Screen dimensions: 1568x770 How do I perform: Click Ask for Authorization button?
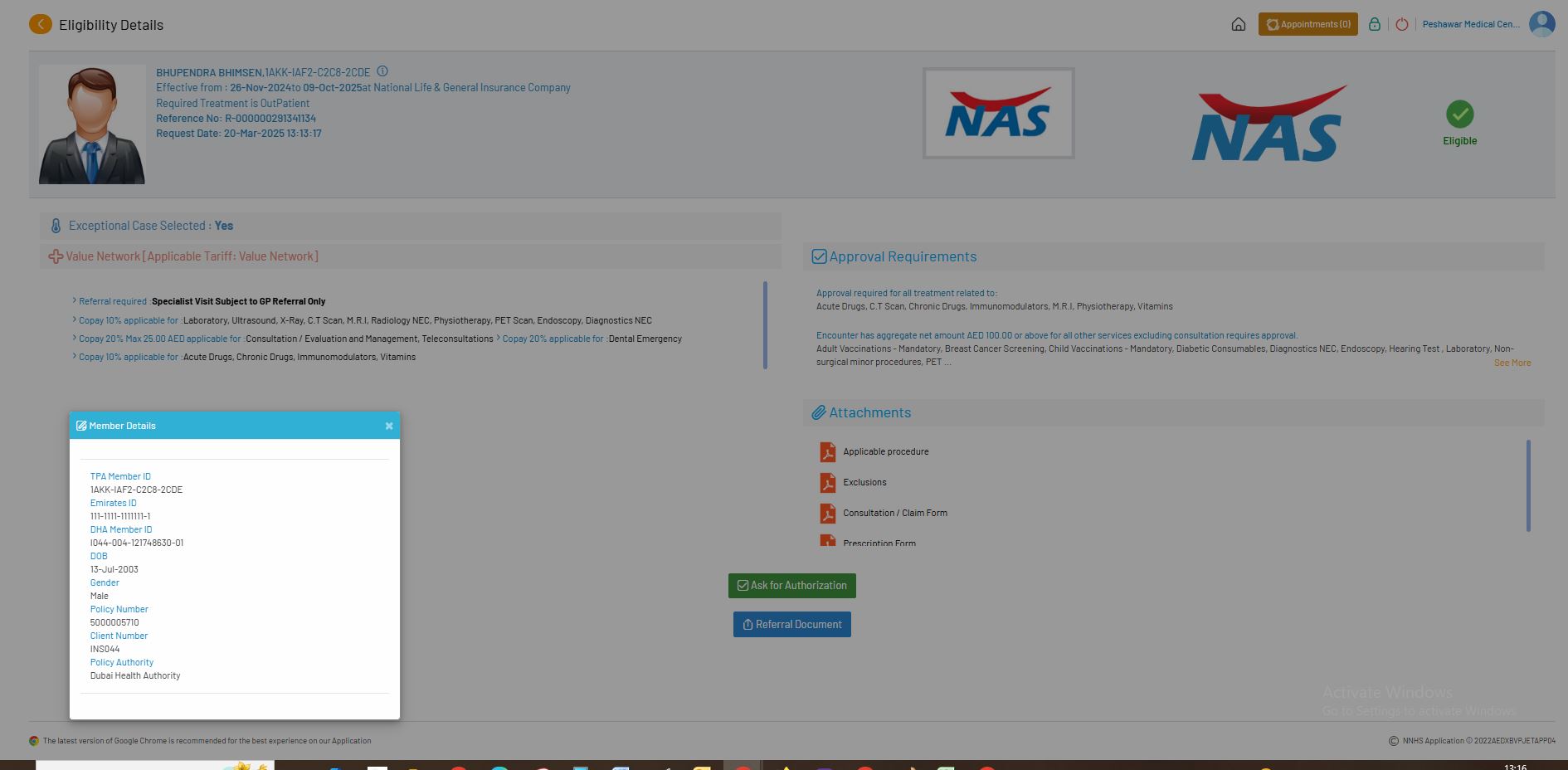click(x=792, y=586)
